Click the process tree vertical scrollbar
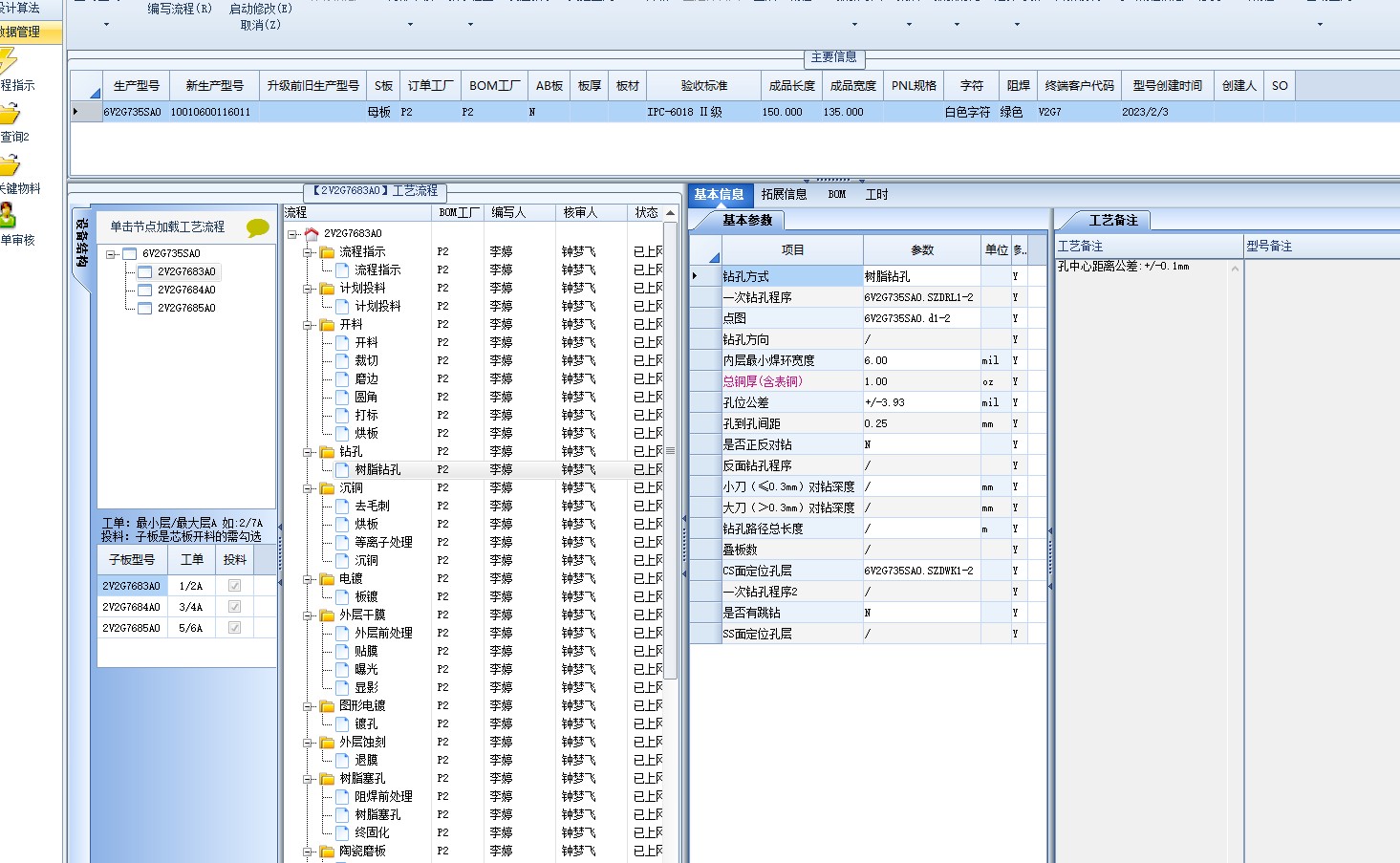1400x863 pixels. (x=670, y=449)
